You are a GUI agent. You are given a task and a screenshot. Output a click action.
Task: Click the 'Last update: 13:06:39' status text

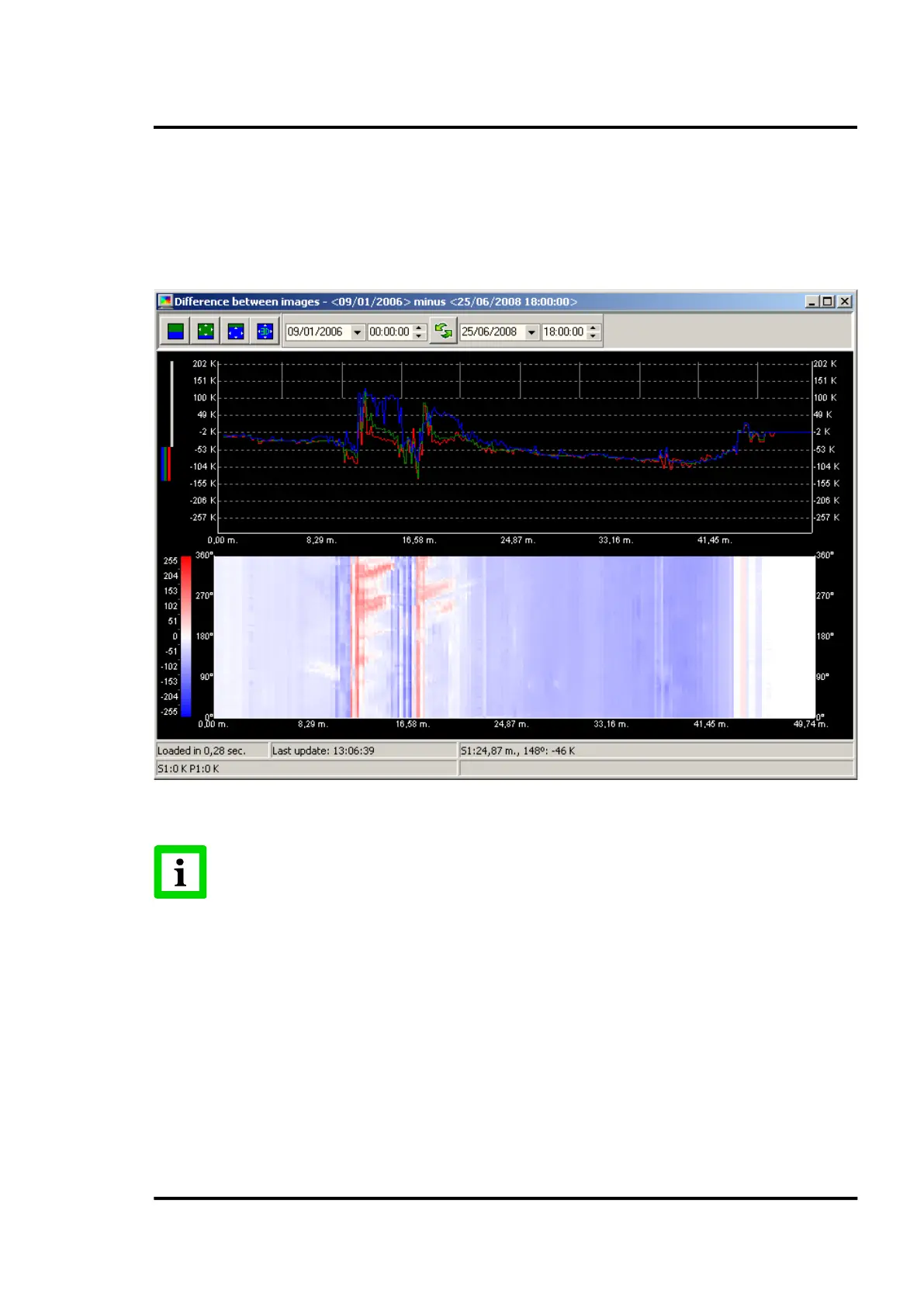[324, 751]
